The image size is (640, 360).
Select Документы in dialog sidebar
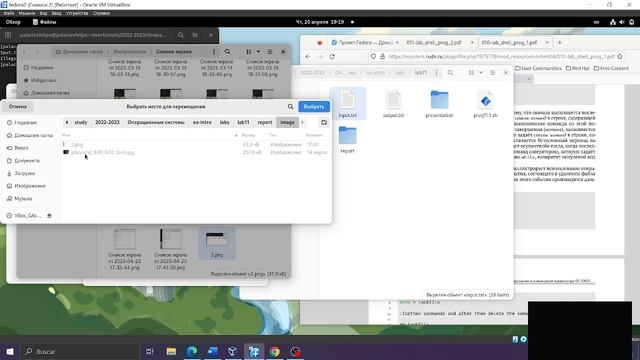[x=27, y=160]
